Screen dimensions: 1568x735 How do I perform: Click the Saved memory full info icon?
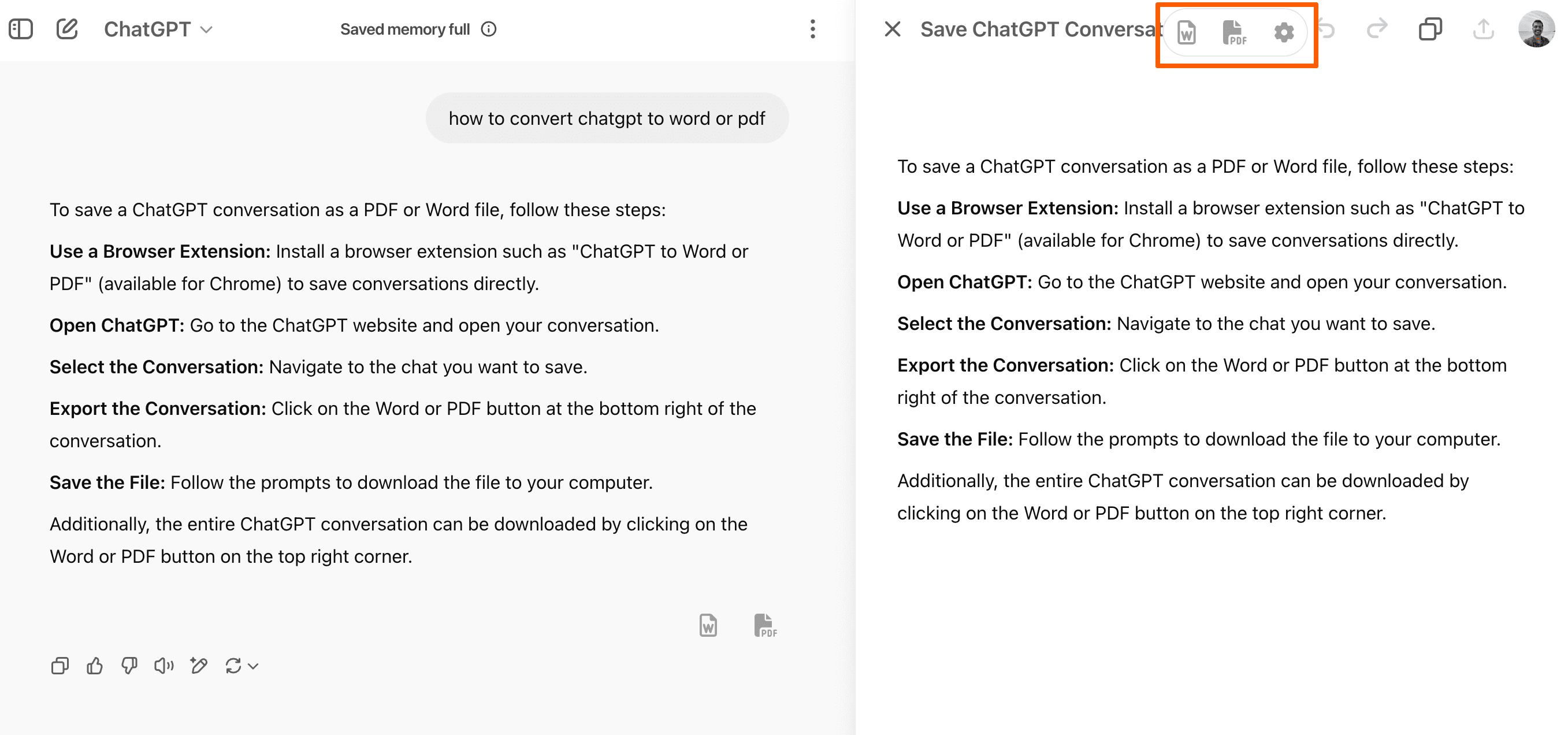pyautogui.click(x=489, y=29)
